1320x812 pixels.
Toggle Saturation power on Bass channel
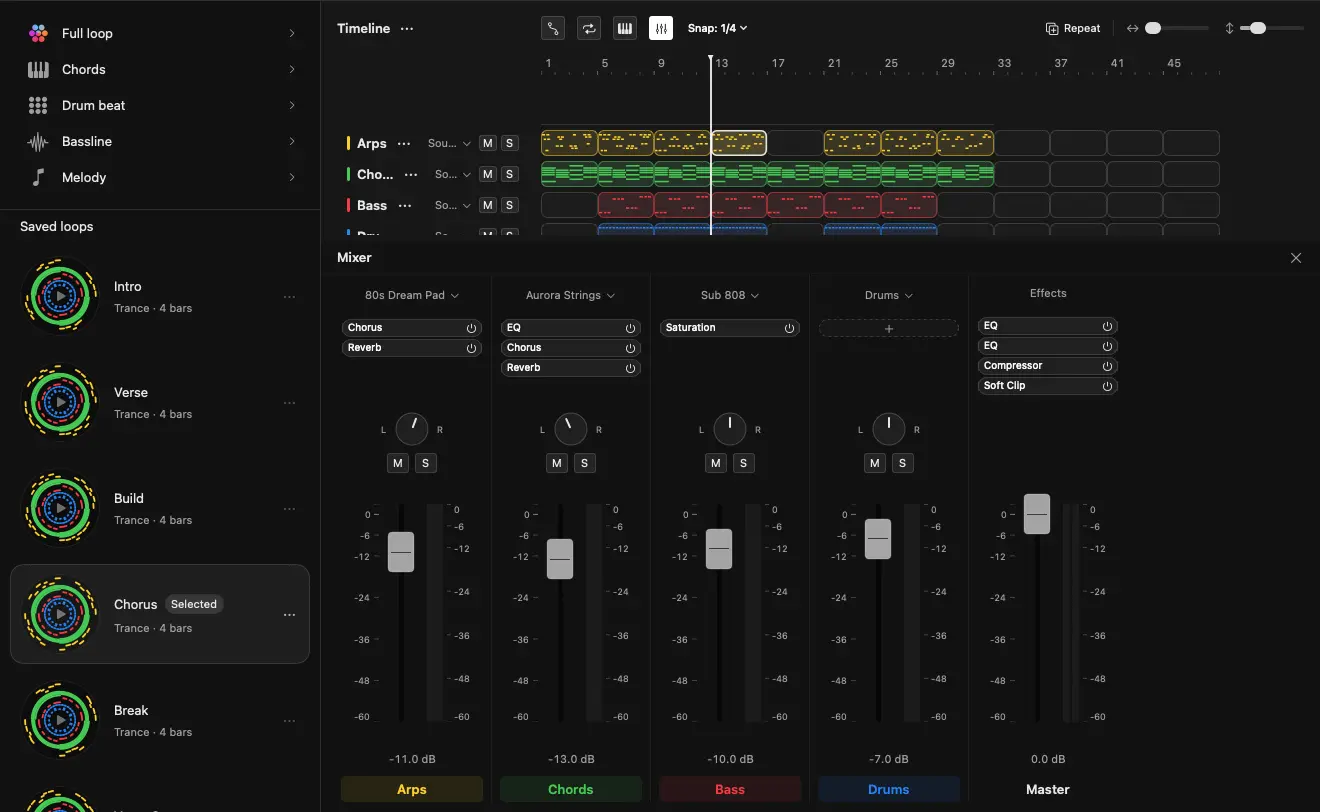coord(789,328)
